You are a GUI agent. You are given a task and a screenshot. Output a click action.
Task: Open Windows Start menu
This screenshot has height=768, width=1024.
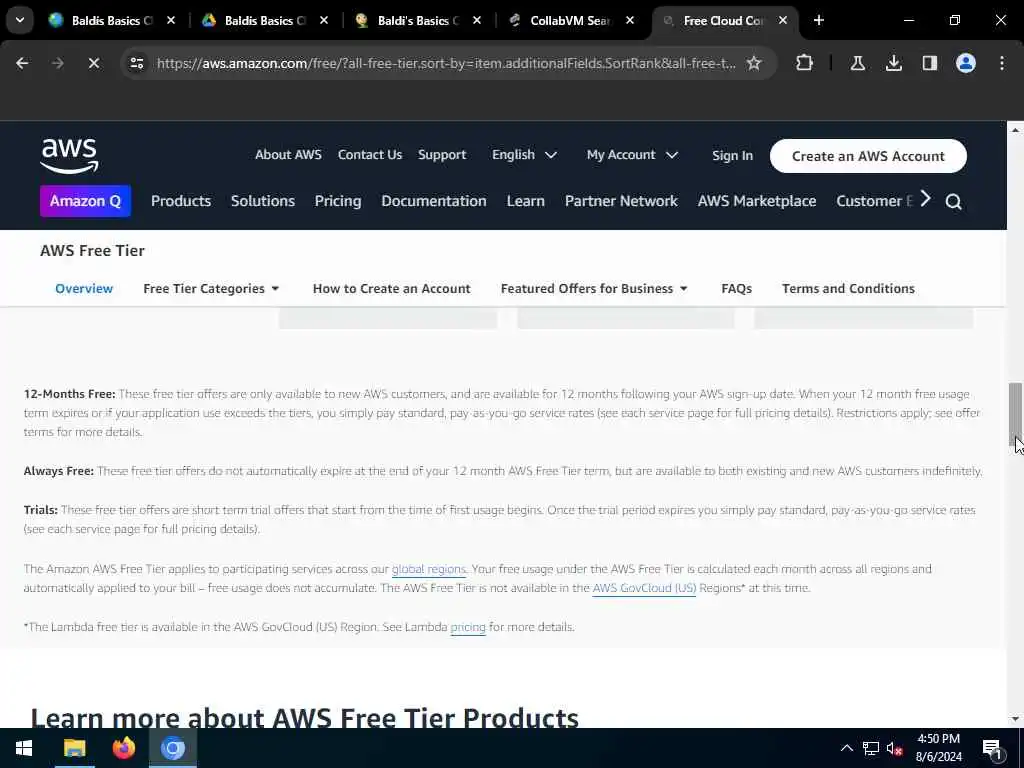tap(24, 748)
